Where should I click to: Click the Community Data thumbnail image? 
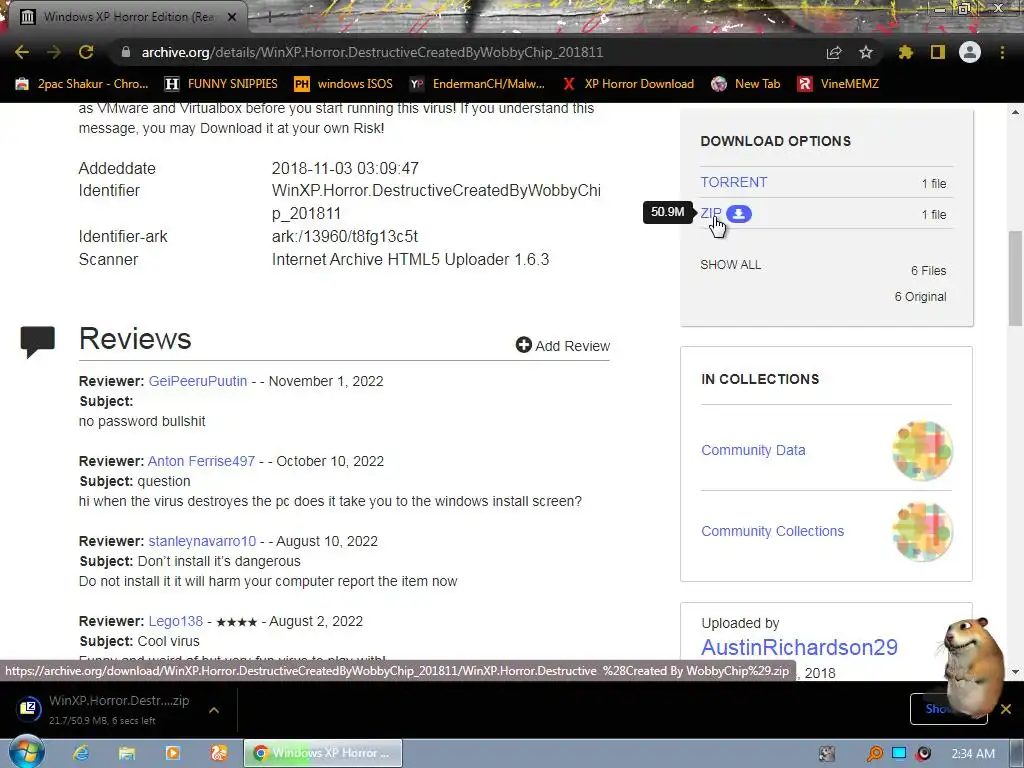tap(922, 451)
